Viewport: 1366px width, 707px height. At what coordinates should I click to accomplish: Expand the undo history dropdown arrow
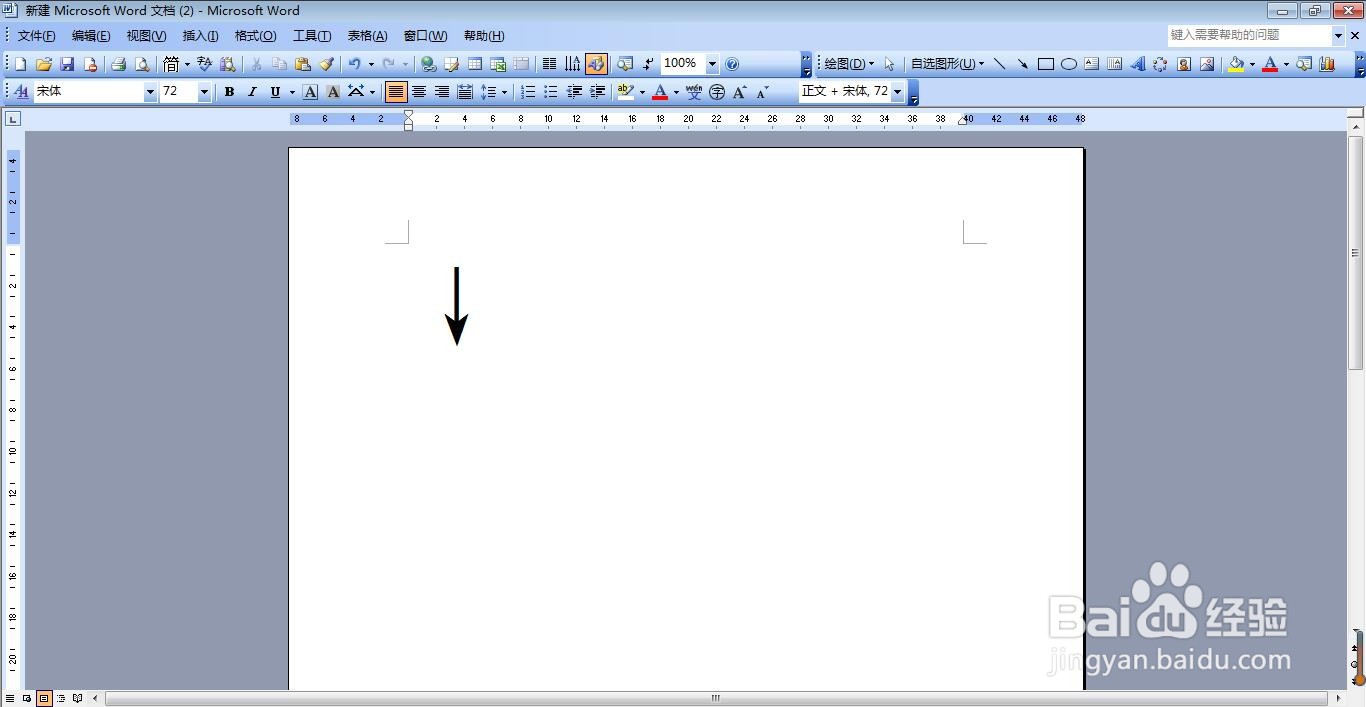[371, 64]
